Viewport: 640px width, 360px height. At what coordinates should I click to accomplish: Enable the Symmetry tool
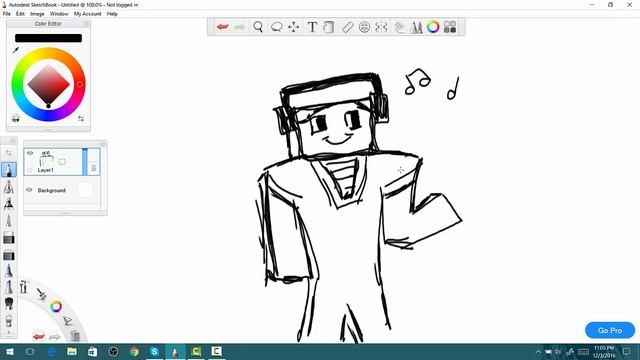[381, 27]
